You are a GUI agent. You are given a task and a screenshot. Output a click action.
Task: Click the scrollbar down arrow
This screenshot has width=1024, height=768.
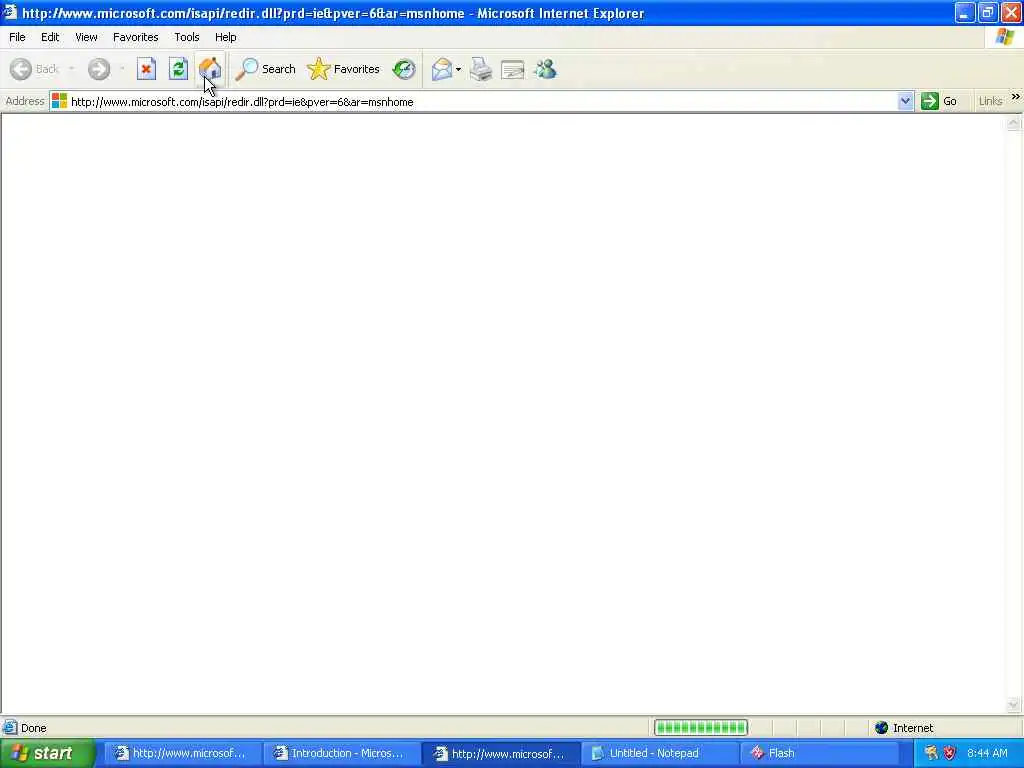click(1013, 705)
